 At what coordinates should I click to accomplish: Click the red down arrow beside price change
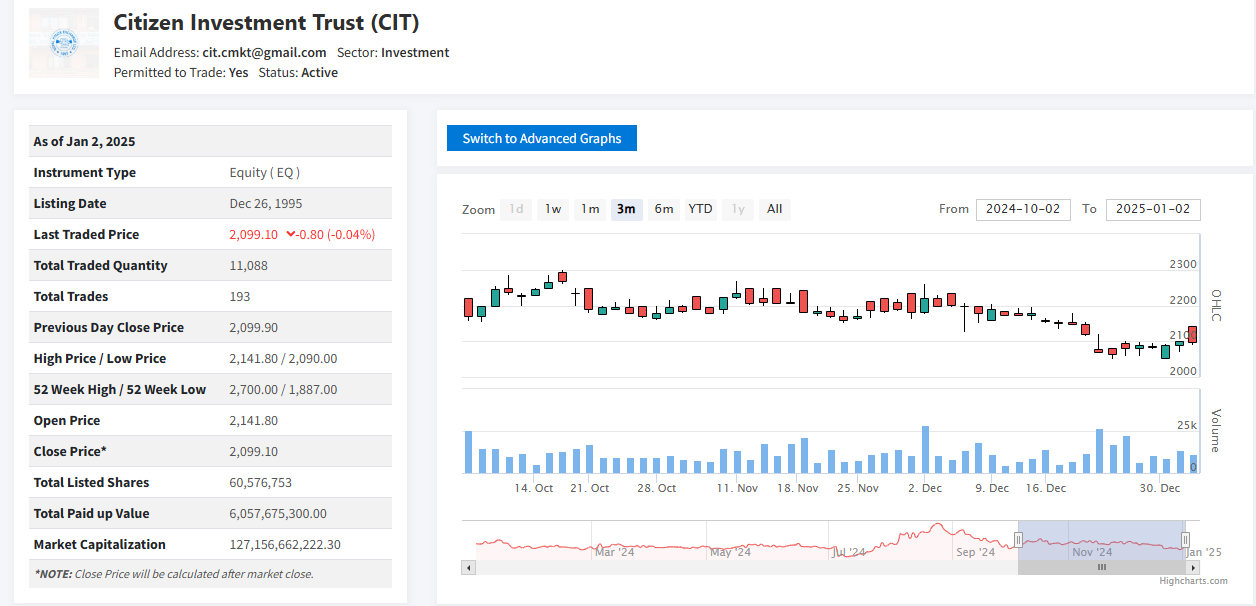click(x=291, y=234)
